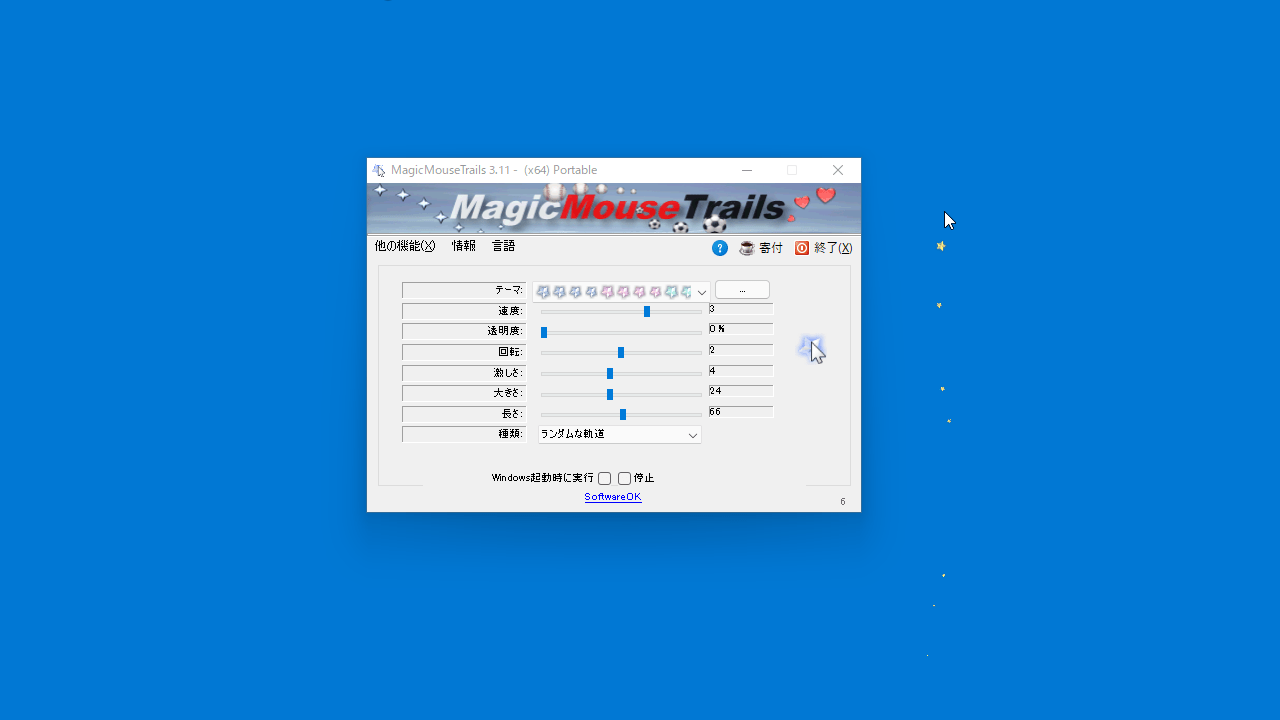This screenshot has width=1280, height=720.
Task: Click the 大きさ: label
Action: point(464,393)
